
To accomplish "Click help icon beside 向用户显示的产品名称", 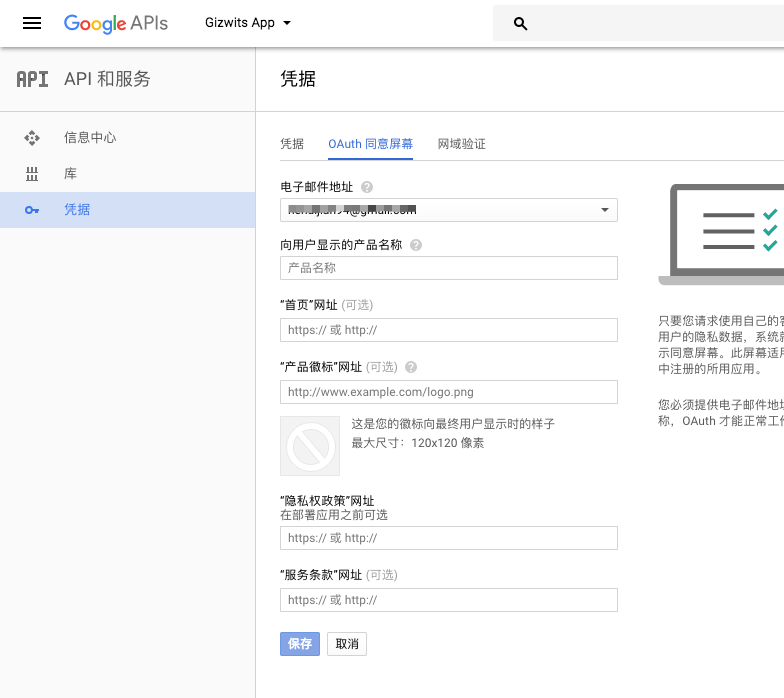I will [x=416, y=245].
